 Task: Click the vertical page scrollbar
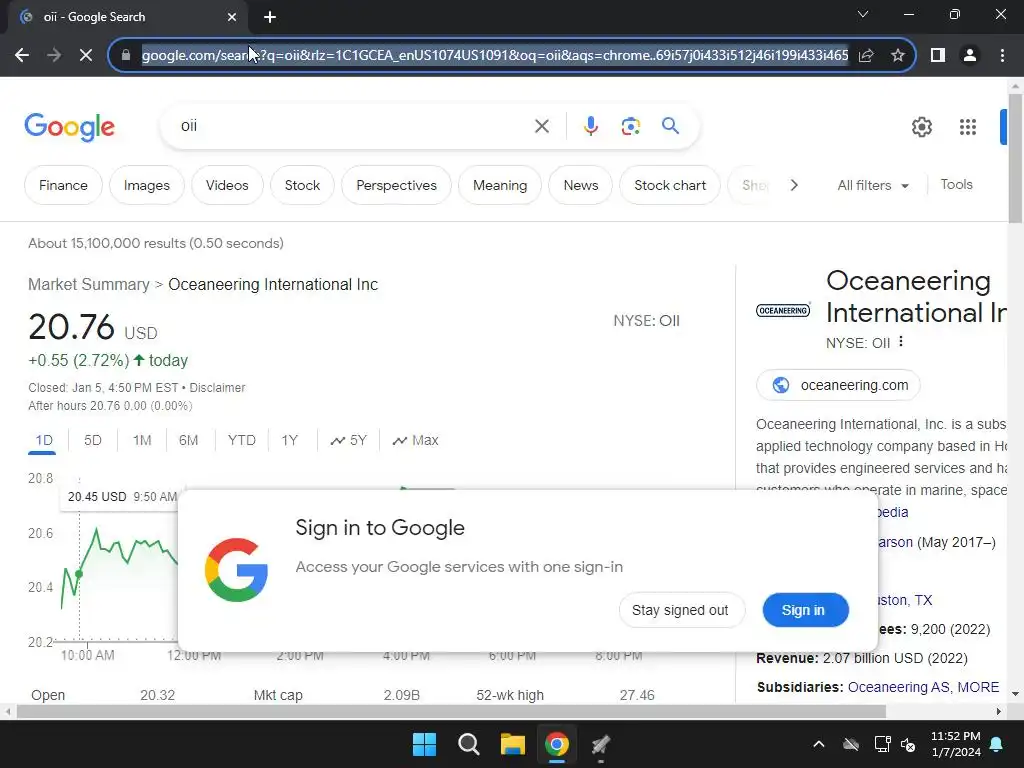1015,158
